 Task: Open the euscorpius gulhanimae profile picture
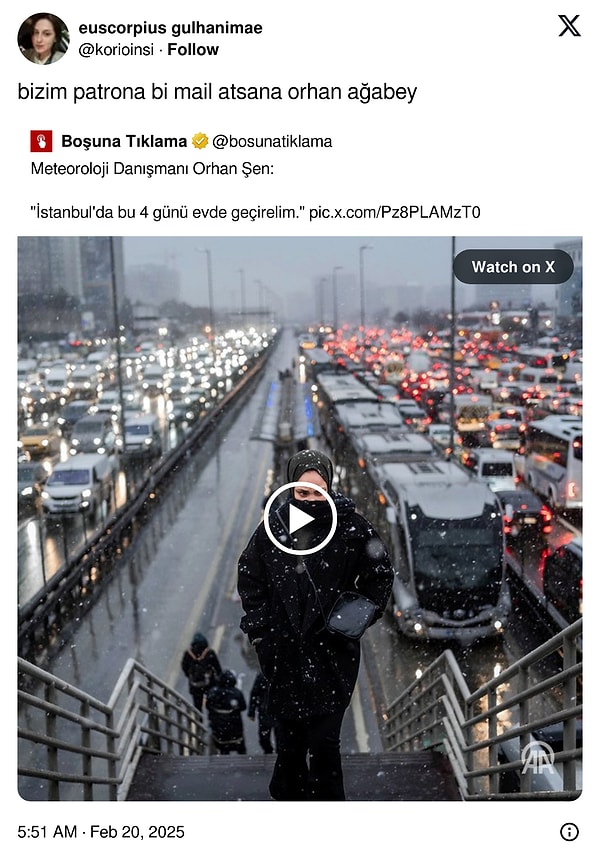tap(43, 38)
